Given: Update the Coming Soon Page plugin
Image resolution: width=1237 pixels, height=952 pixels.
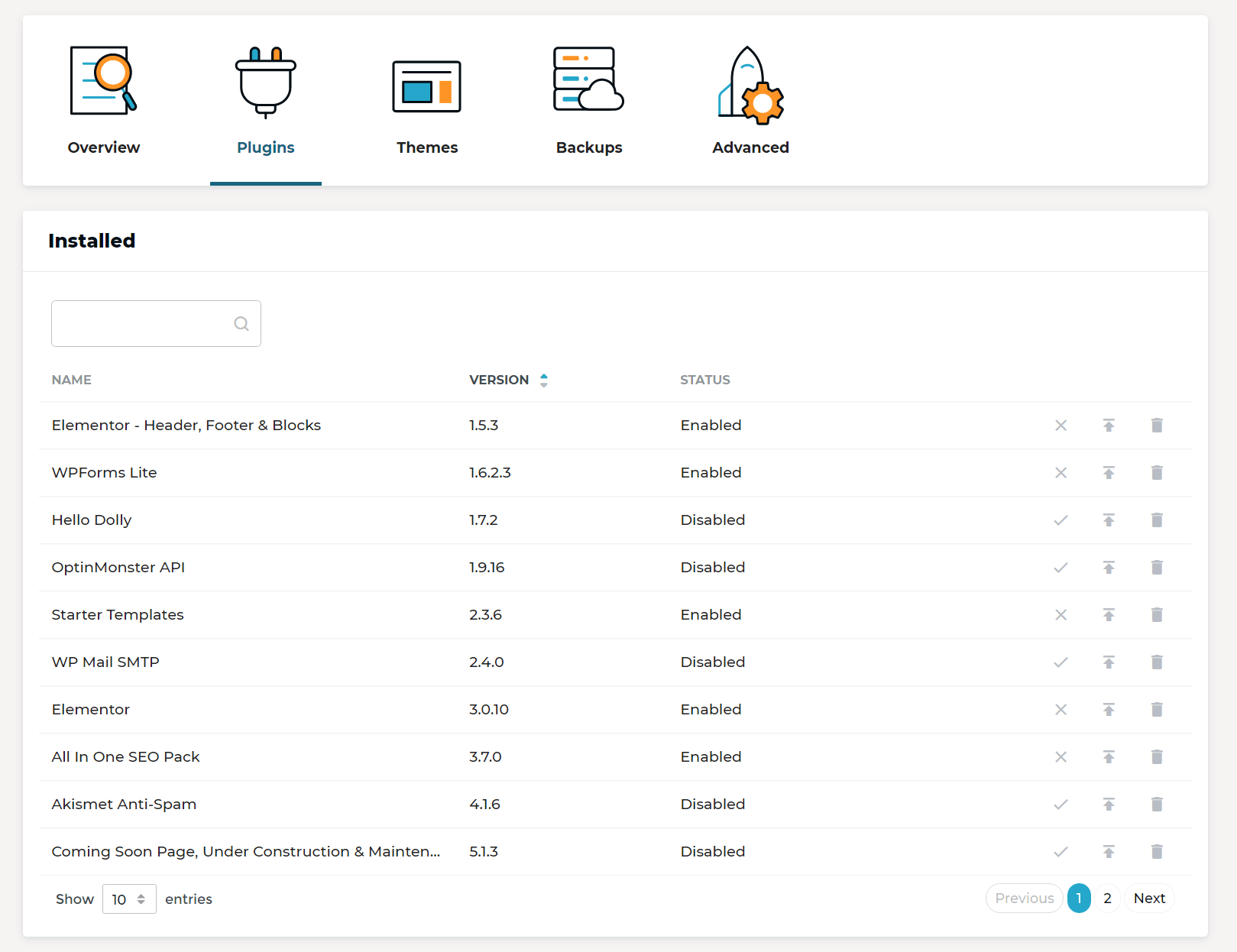Looking at the screenshot, I should click(x=1109, y=852).
